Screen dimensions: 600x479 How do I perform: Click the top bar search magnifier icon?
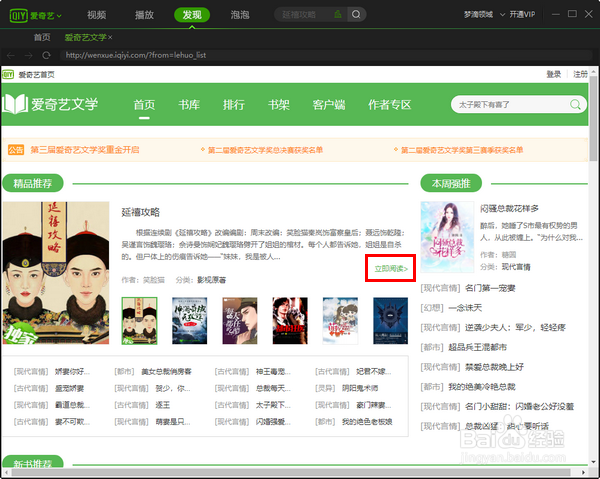coord(356,15)
